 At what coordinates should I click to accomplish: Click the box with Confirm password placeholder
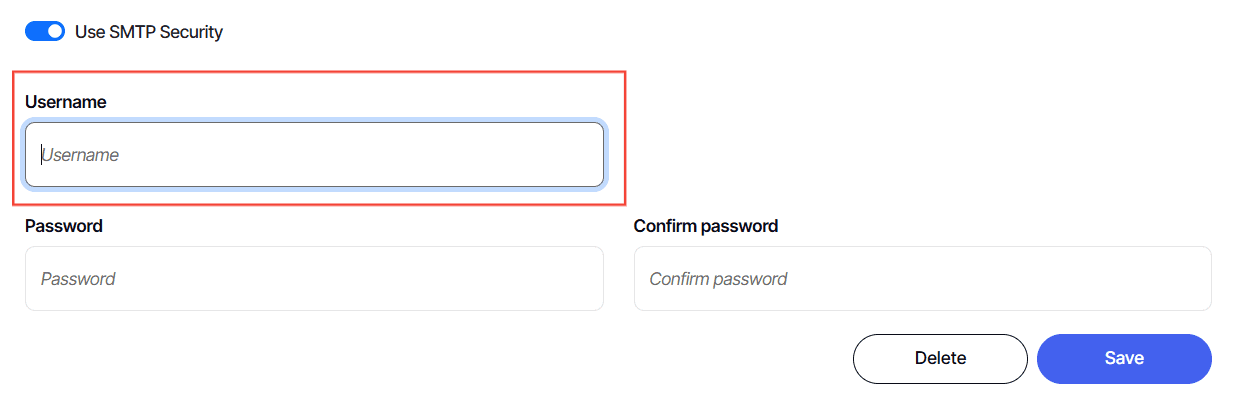pyautogui.click(x=923, y=279)
